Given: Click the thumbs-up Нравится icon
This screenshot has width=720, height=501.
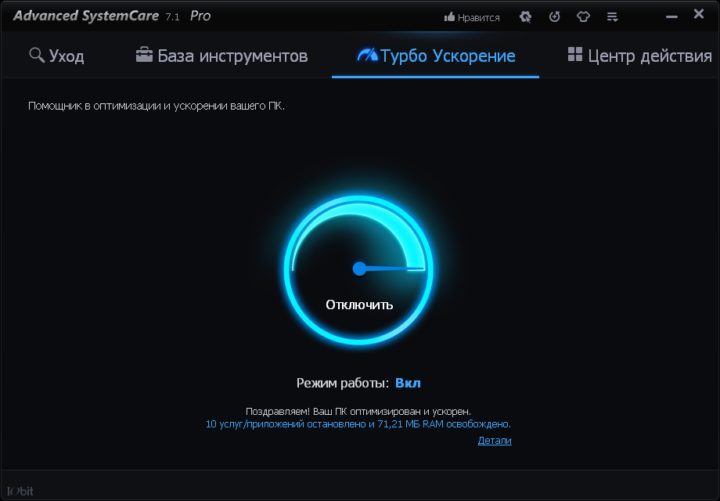Looking at the screenshot, I should coord(449,17).
